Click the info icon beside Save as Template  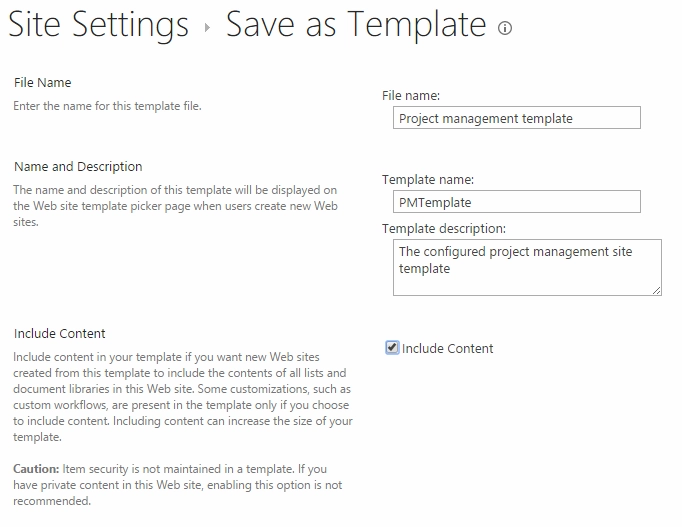(505, 28)
